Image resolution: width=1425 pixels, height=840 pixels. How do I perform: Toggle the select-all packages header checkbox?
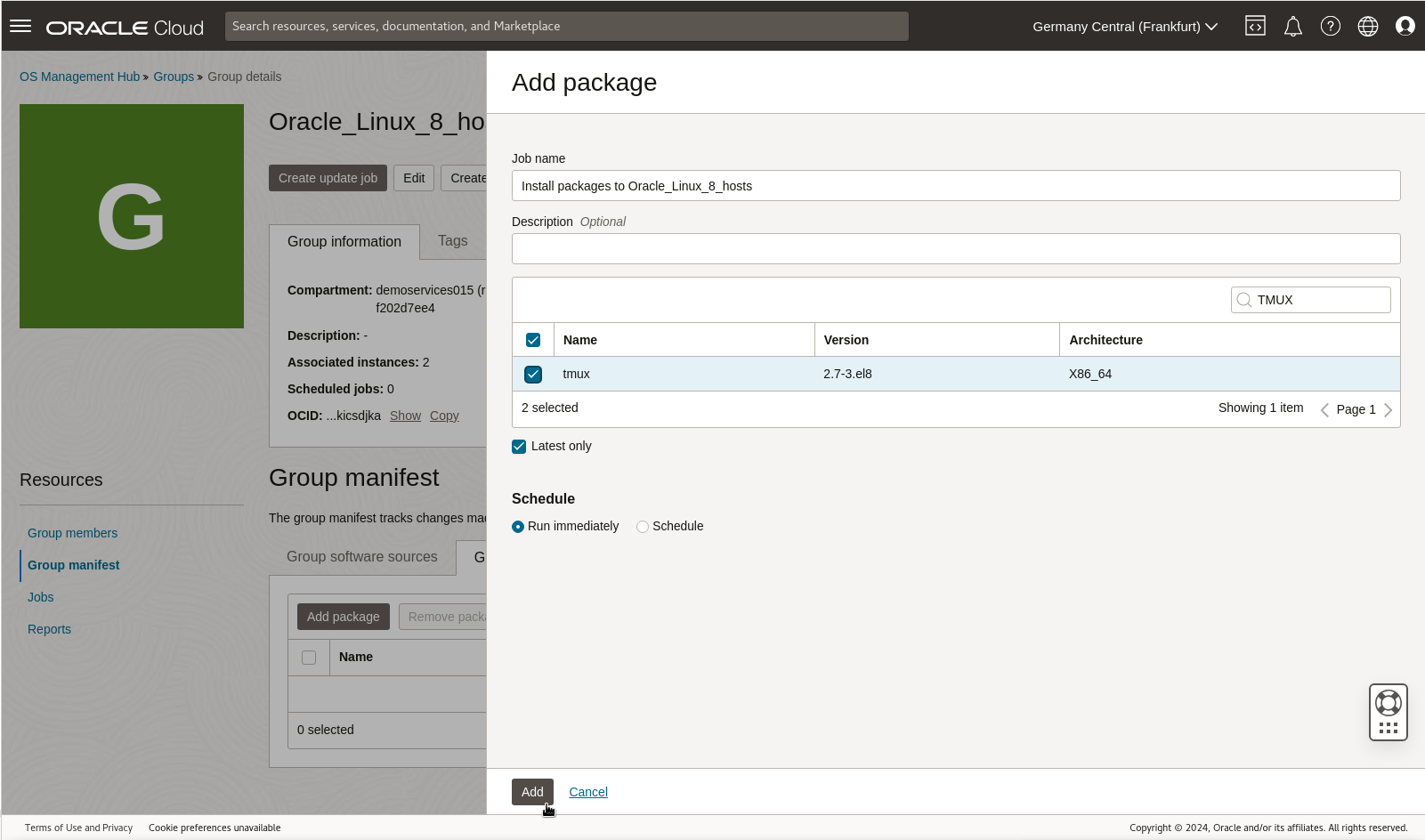[x=533, y=340]
